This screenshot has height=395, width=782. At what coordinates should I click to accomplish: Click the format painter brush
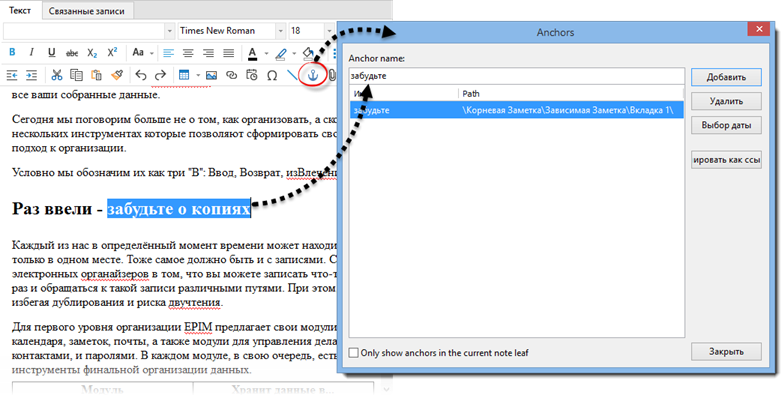(x=117, y=75)
